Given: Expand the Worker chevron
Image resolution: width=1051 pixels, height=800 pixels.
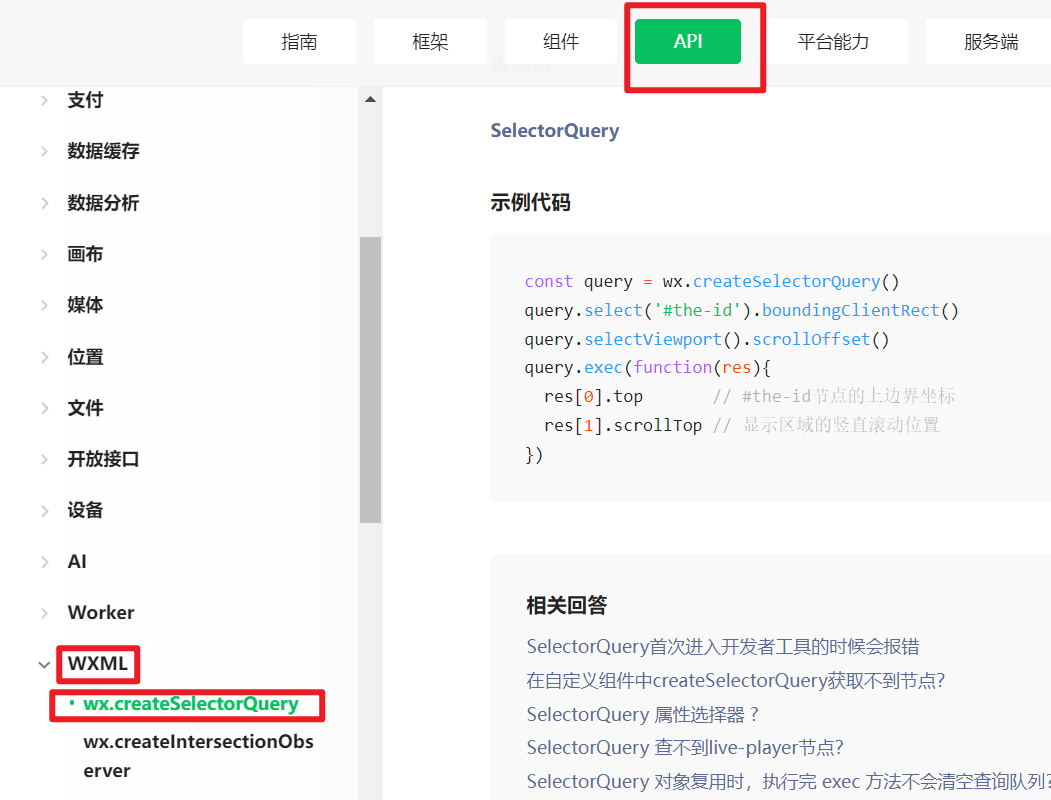Looking at the screenshot, I should tap(44, 613).
